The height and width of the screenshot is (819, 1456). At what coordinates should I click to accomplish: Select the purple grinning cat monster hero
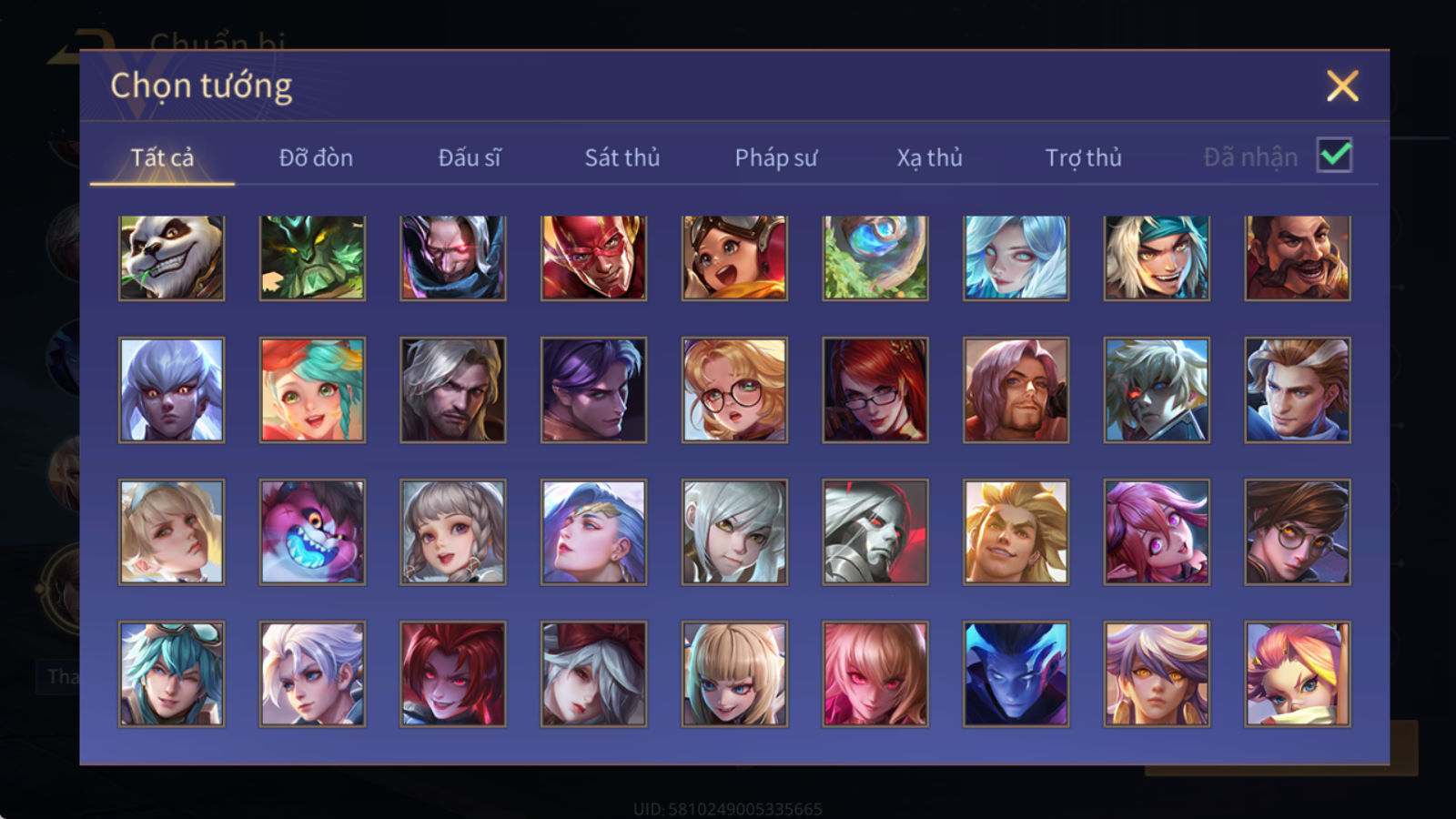coord(312,532)
